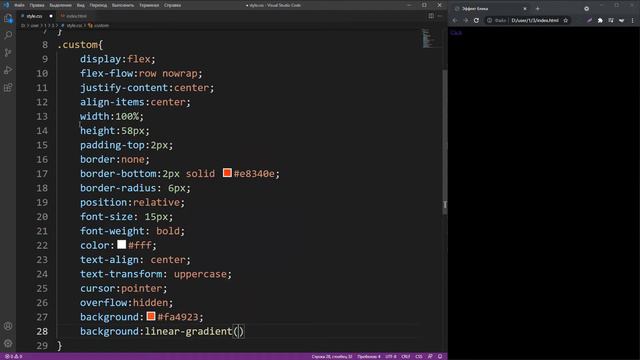Open Source Control view in activity bar

point(8,53)
